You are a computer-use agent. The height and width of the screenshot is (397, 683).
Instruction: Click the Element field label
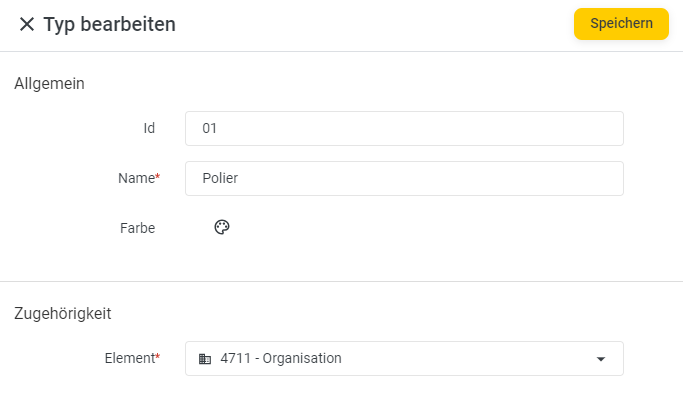click(130, 358)
